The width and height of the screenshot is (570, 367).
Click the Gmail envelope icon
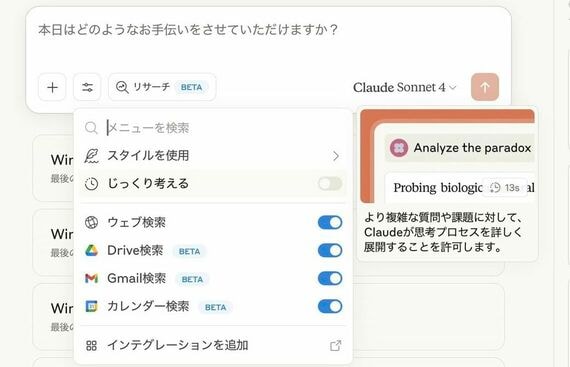click(x=91, y=278)
